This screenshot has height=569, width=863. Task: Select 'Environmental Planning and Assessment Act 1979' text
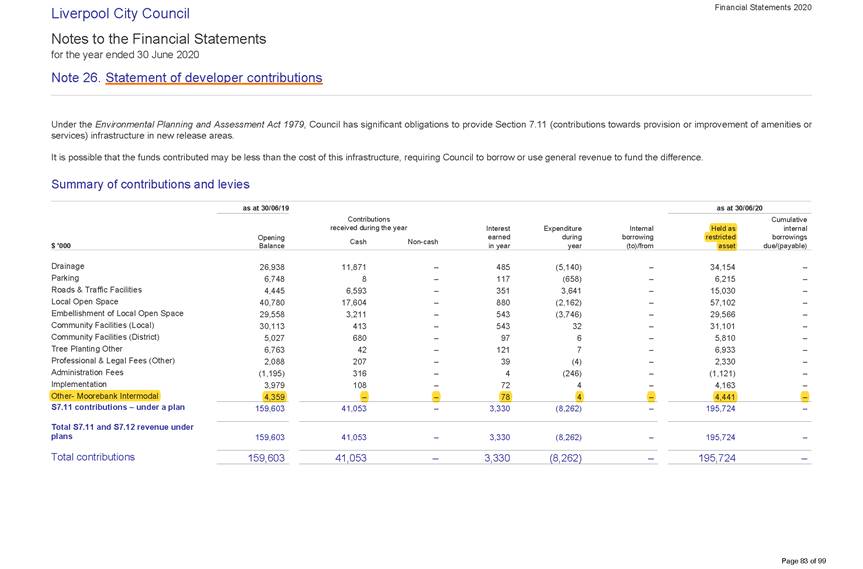(x=200, y=125)
